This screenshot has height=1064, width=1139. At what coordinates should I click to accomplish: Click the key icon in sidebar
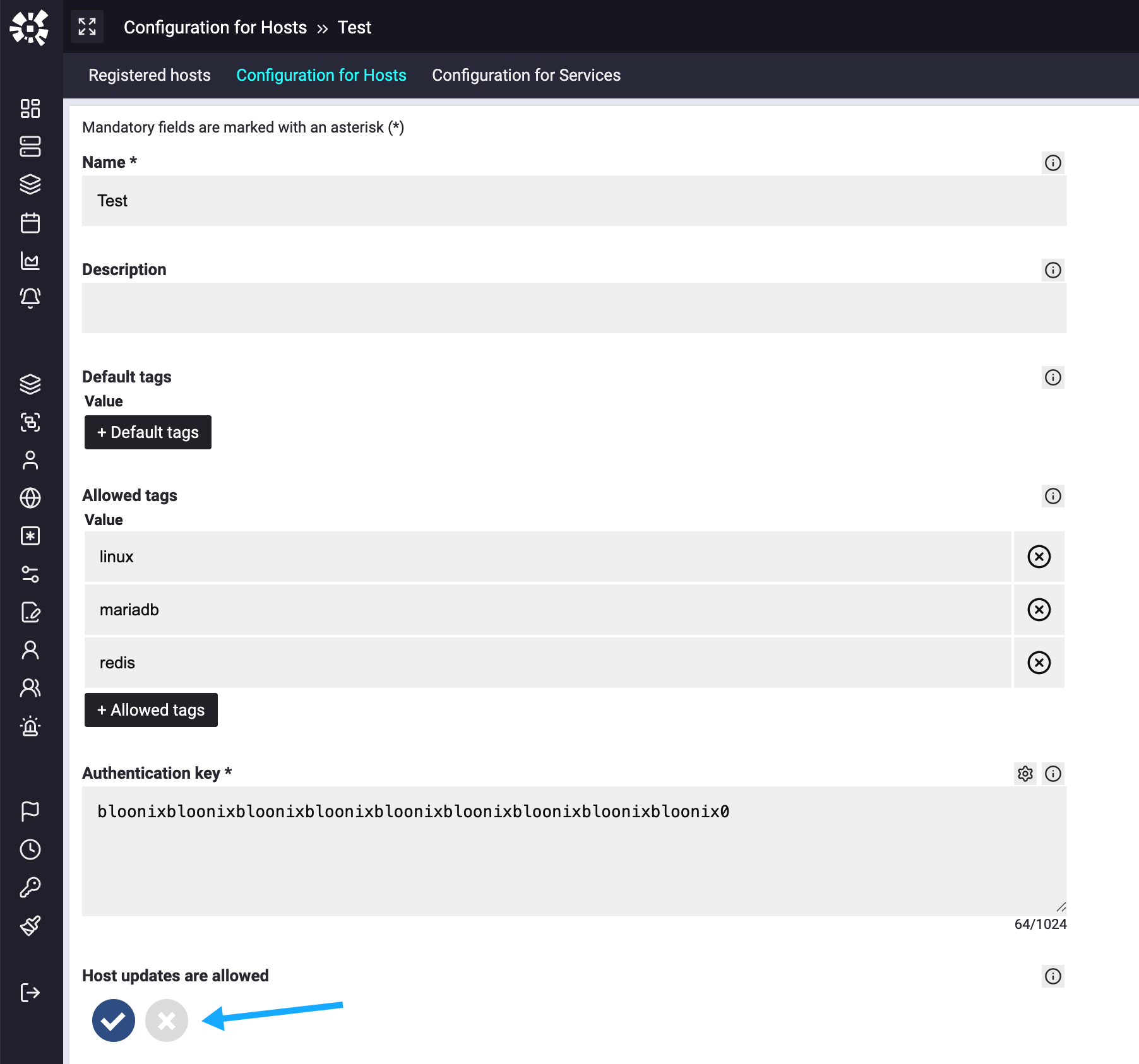click(x=30, y=887)
